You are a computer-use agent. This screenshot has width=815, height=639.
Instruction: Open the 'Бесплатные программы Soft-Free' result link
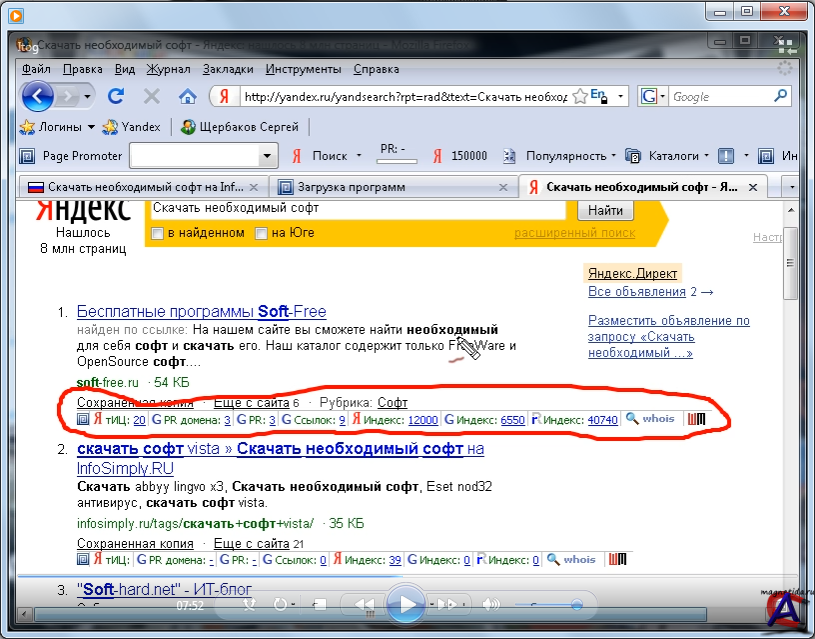pos(201,311)
